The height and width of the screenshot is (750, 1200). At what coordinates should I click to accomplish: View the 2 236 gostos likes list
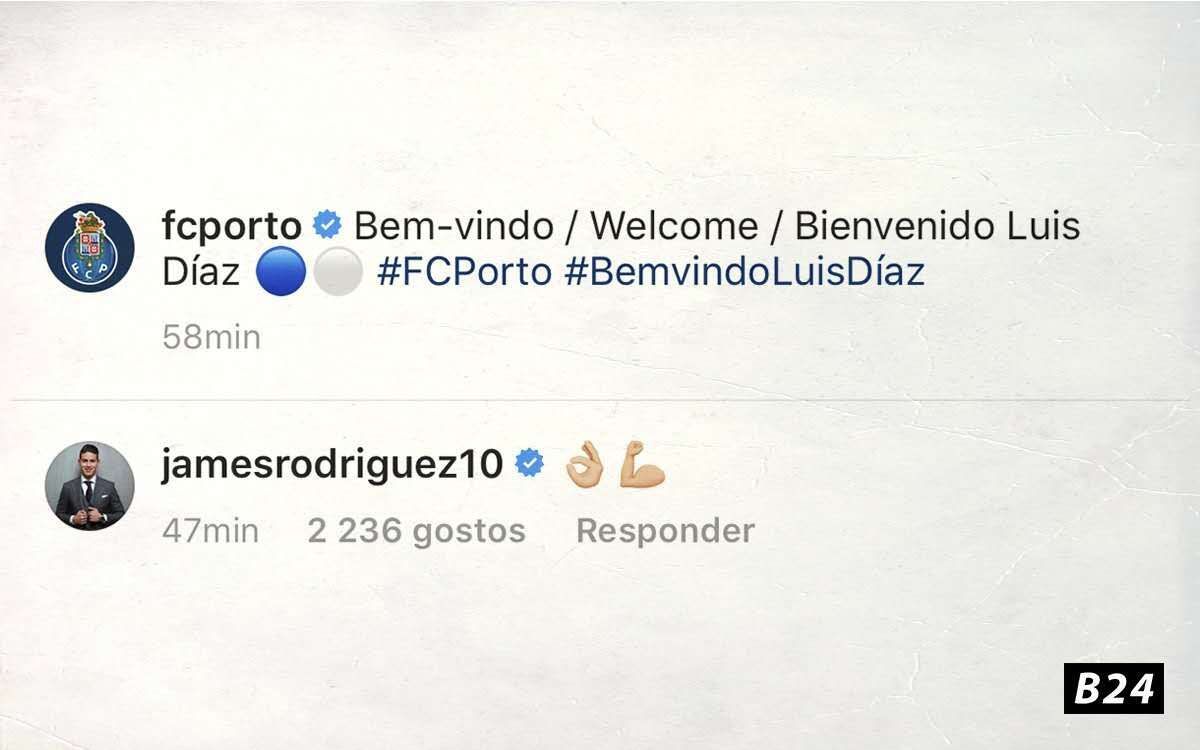416,531
